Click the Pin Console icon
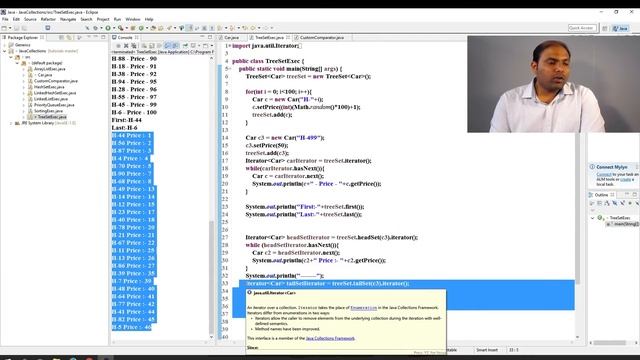The image size is (640, 360). point(185,46)
